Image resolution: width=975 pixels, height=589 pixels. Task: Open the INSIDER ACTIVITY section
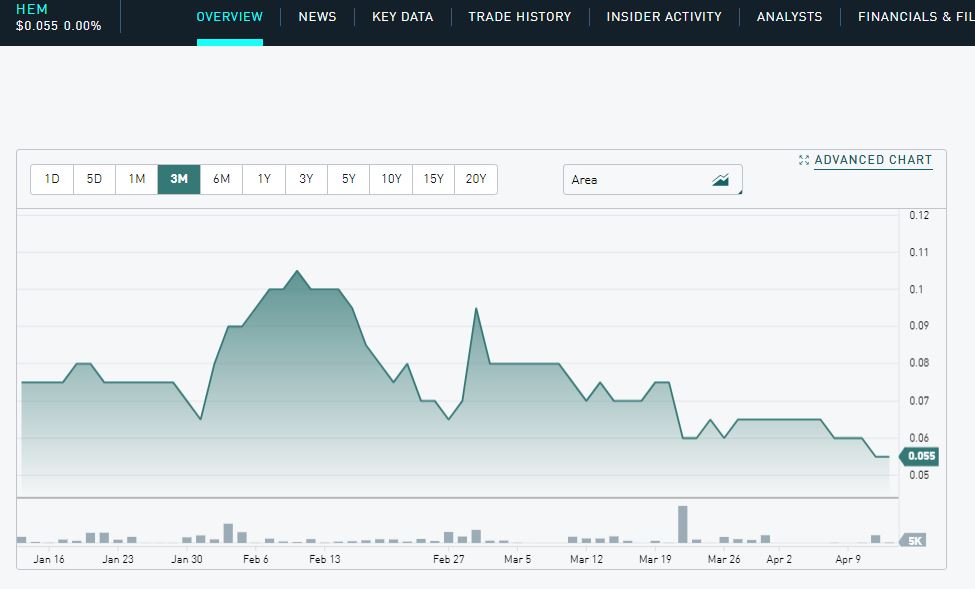(x=664, y=16)
